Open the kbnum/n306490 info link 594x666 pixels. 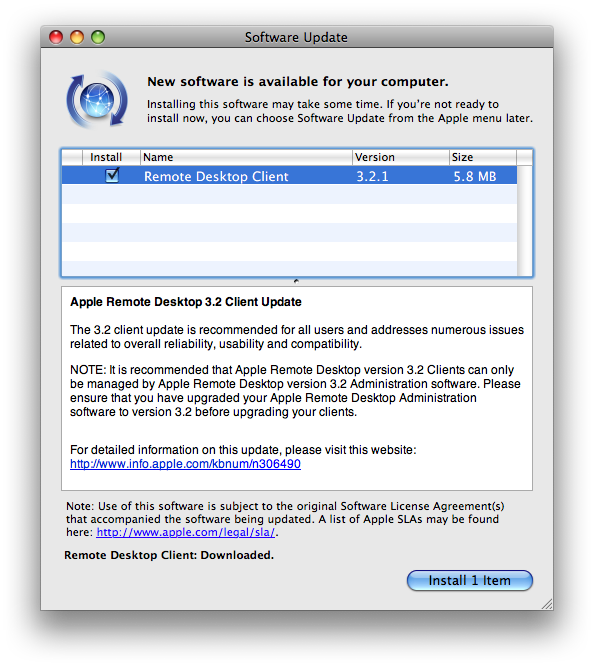[x=185, y=464]
